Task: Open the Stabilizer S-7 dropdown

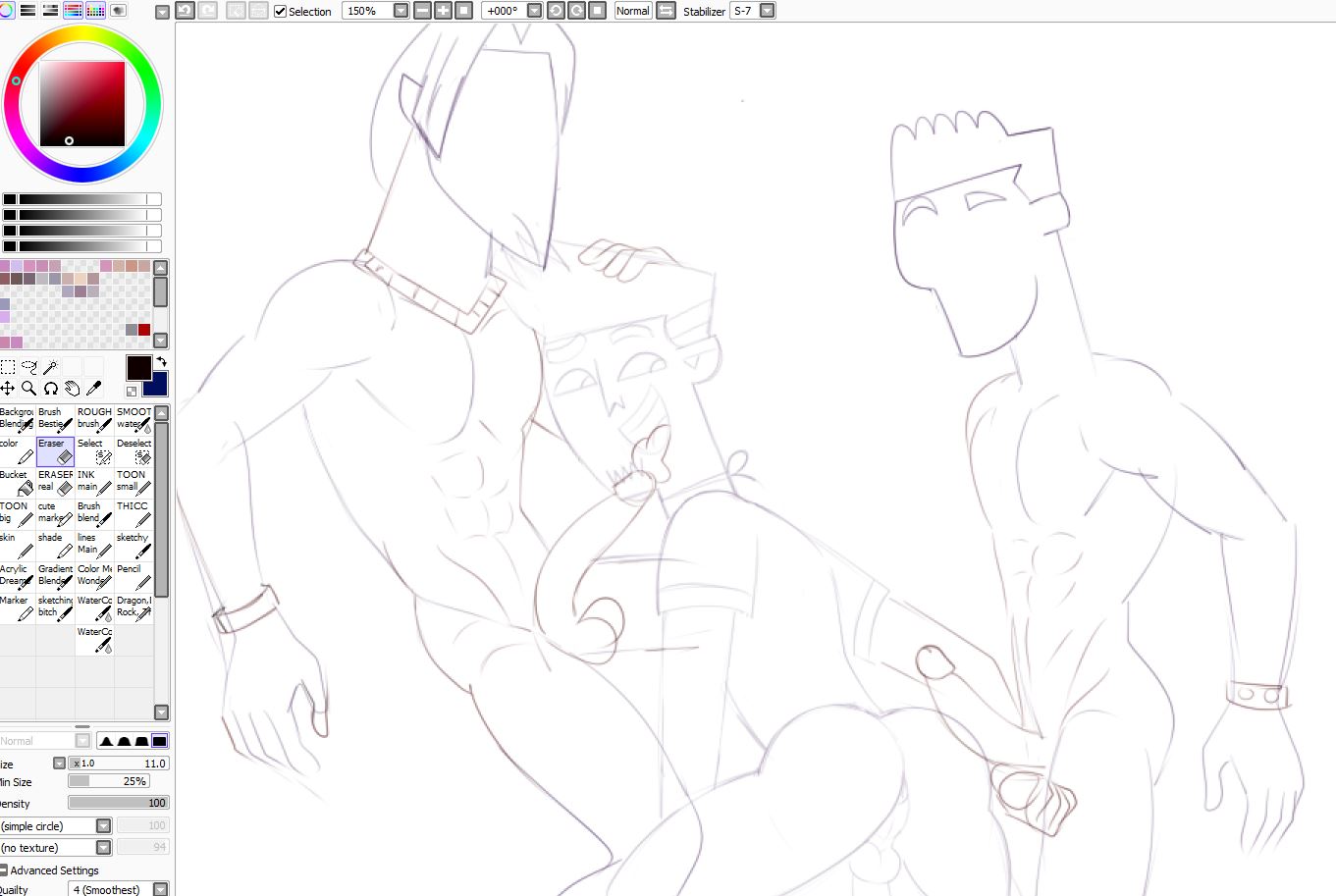Action: point(768,11)
